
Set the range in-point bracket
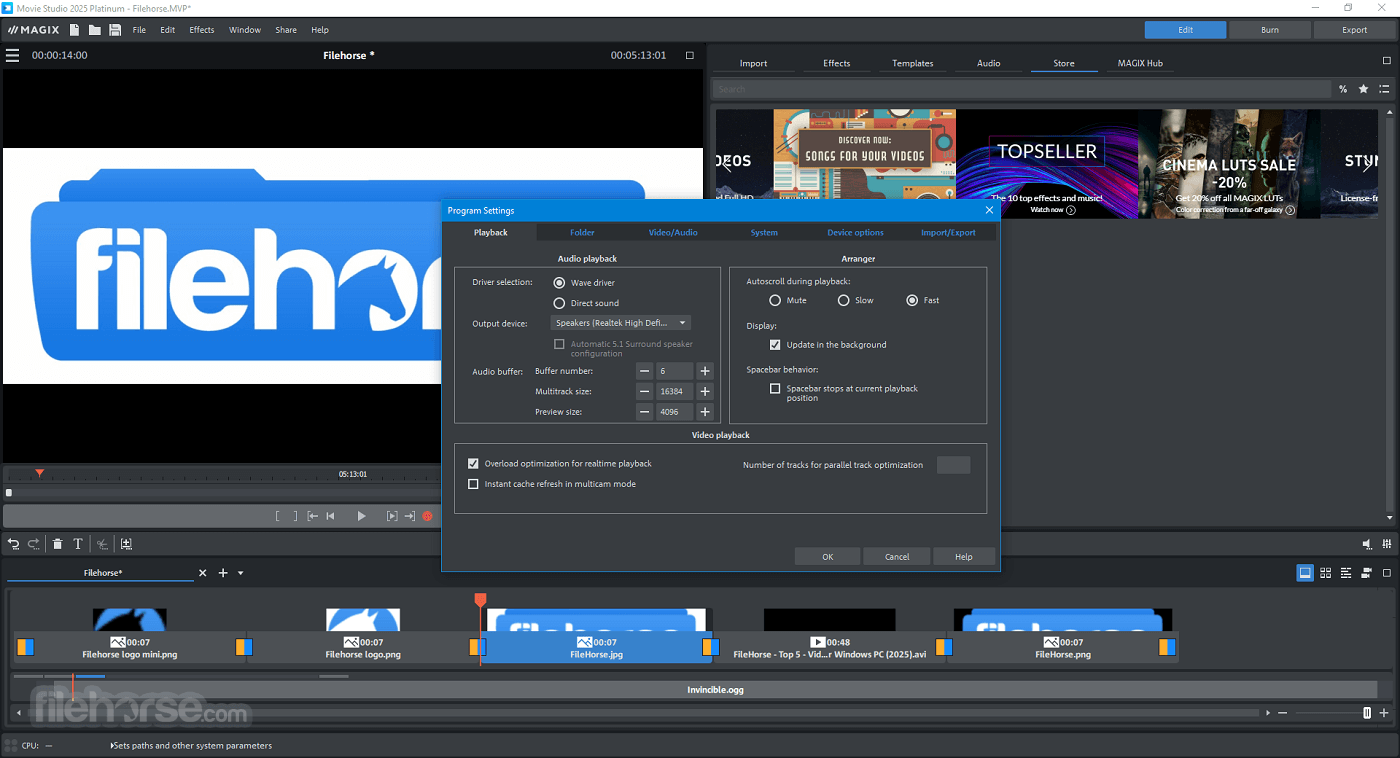278,516
